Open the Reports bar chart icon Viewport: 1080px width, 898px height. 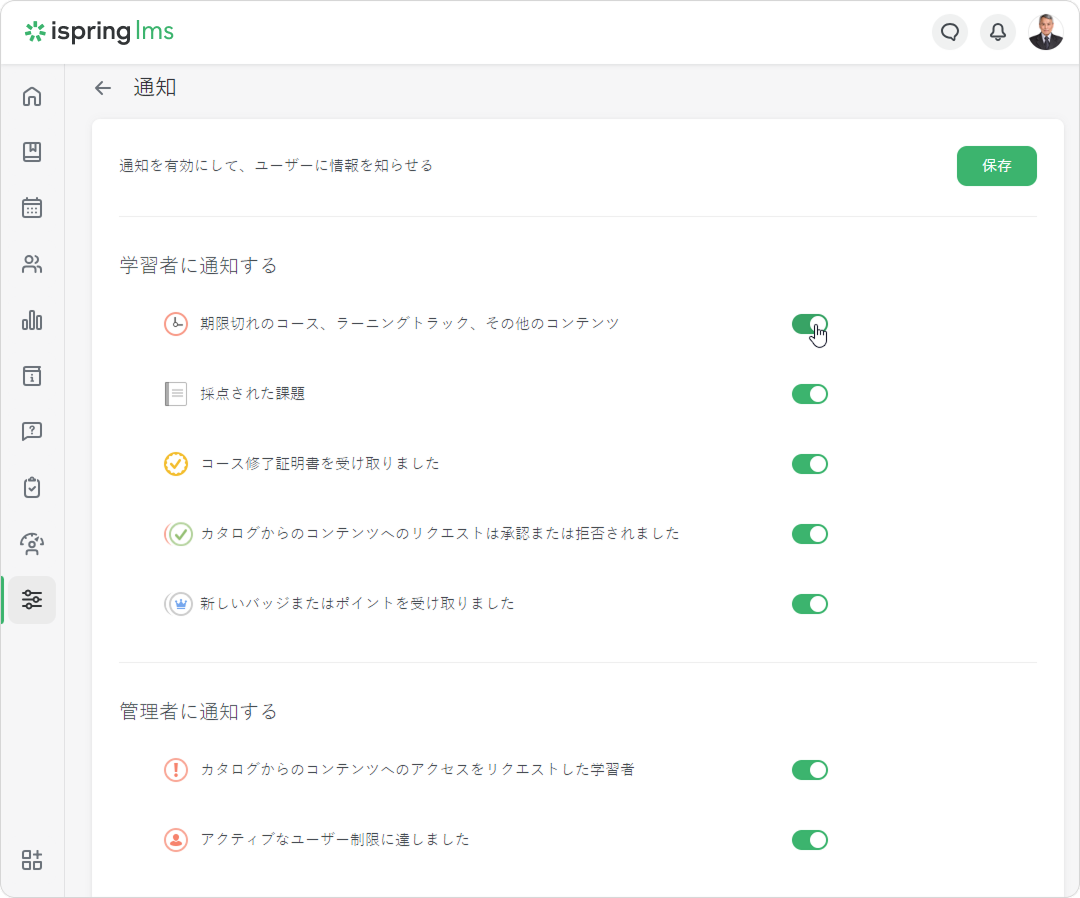pyautogui.click(x=32, y=320)
